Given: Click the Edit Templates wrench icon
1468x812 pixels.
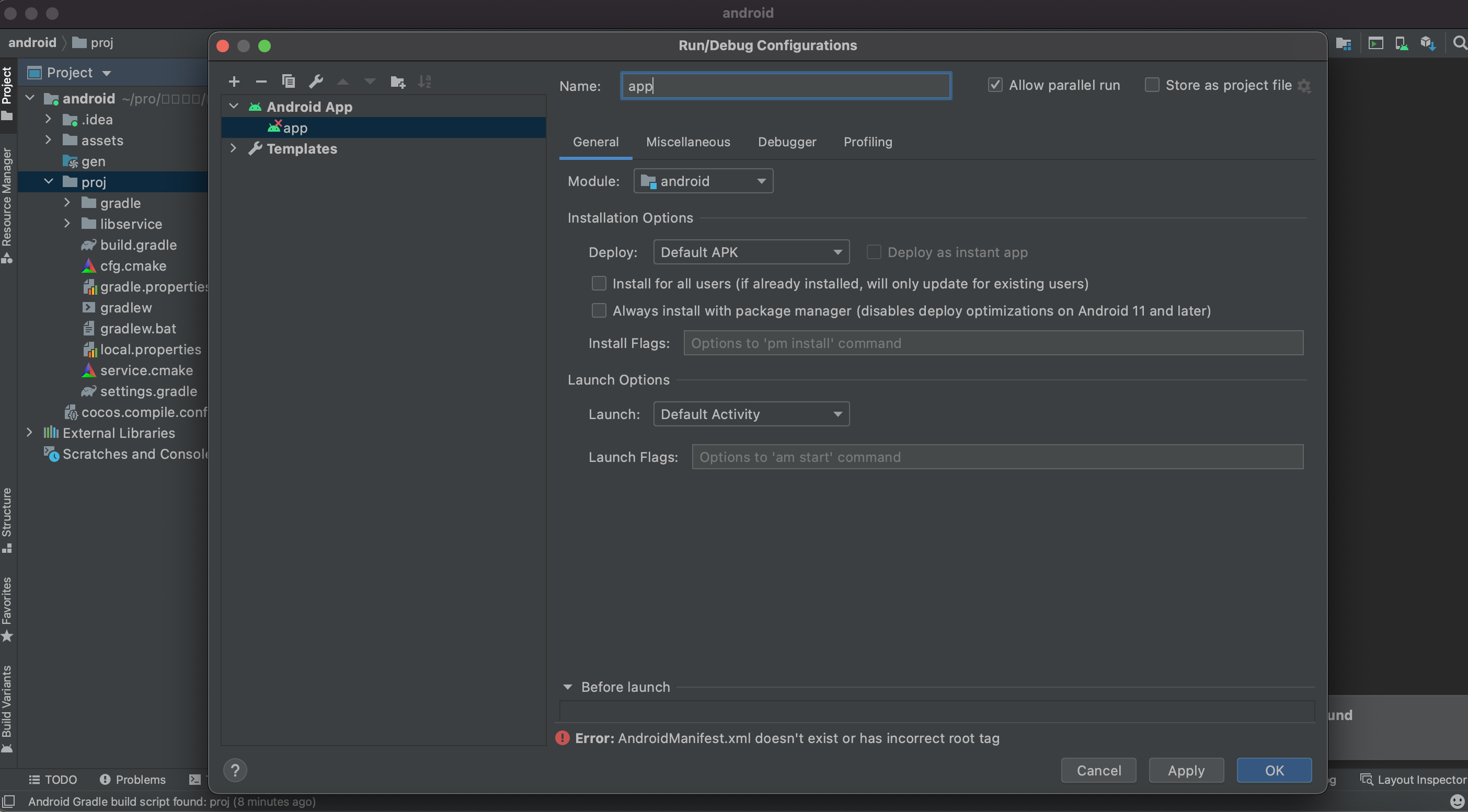Looking at the screenshot, I should pyautogui.click(x=316, y=82).
